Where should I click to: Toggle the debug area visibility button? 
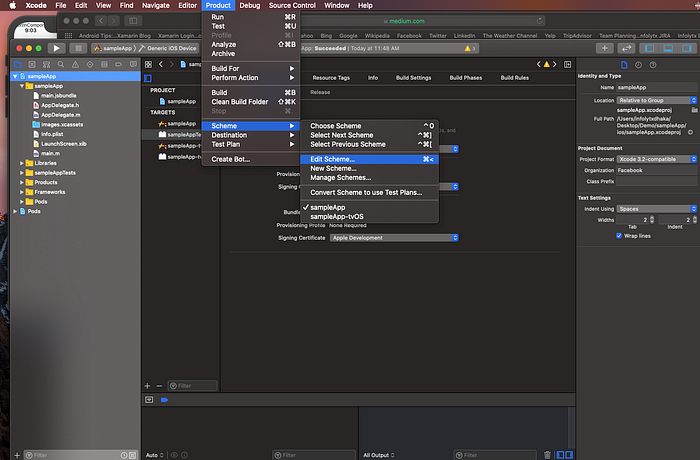[668, 48]
